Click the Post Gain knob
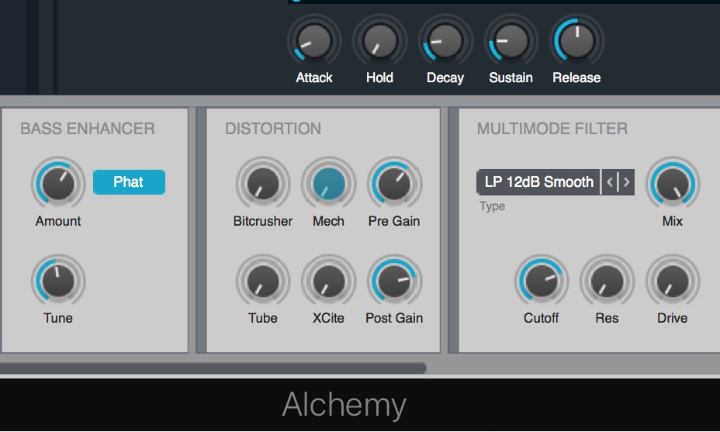The height and width of the screenshot is (432, 720). 394,281
